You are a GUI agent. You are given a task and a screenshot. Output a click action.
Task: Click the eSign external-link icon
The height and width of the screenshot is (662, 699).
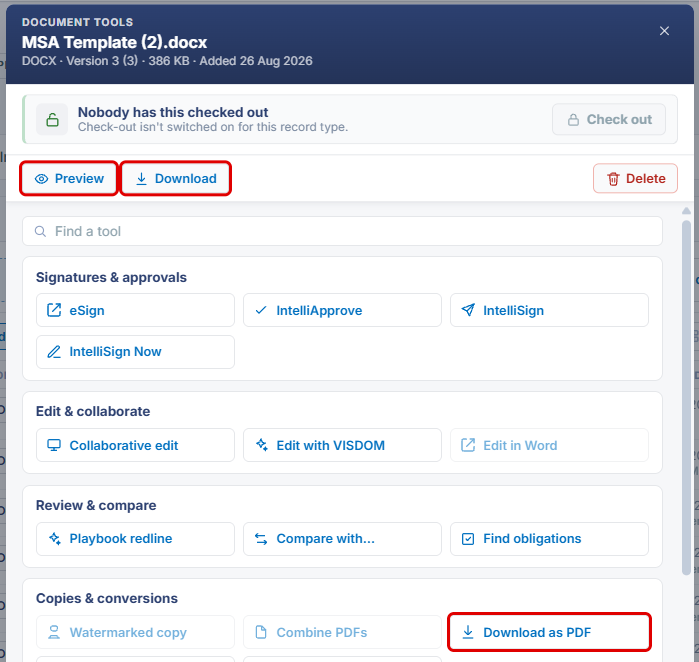coord(54,310)
